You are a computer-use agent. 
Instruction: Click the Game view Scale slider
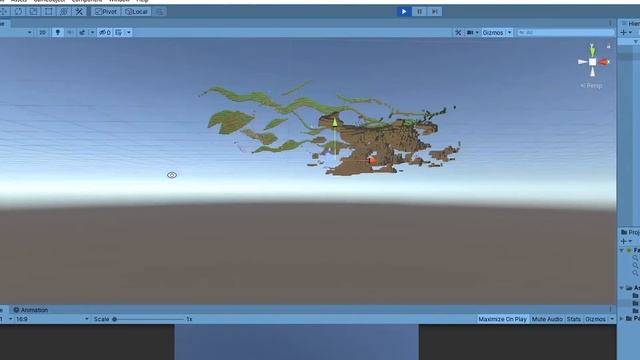point(149,319)
